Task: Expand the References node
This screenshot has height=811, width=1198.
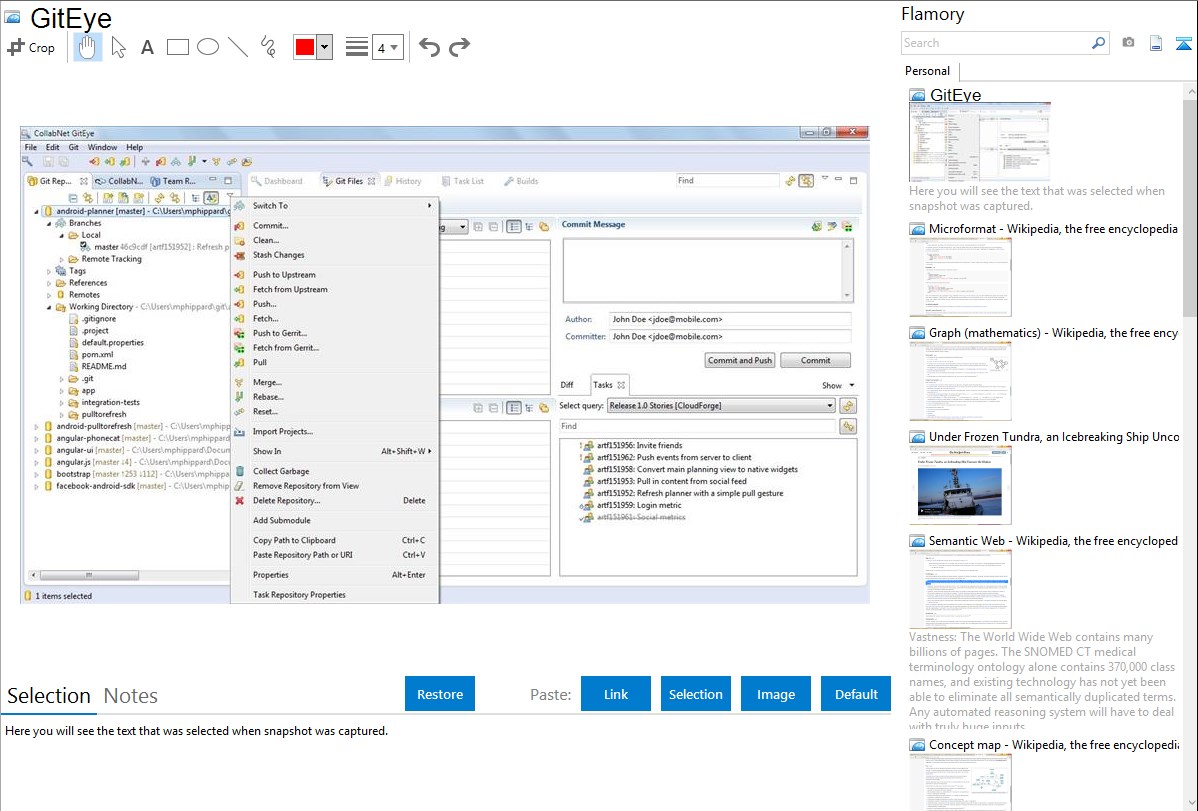Action: tap(49, 284)
